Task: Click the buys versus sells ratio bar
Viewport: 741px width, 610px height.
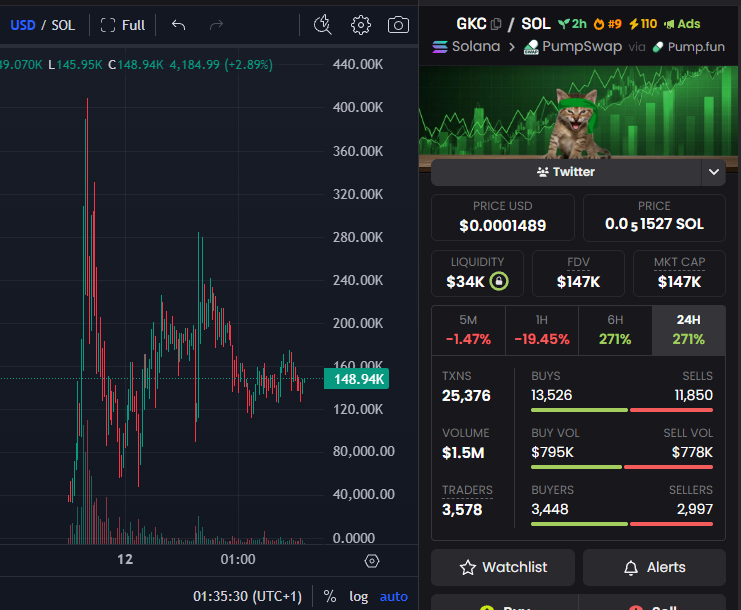Action: pyautogui.click(x=622, y=410)
